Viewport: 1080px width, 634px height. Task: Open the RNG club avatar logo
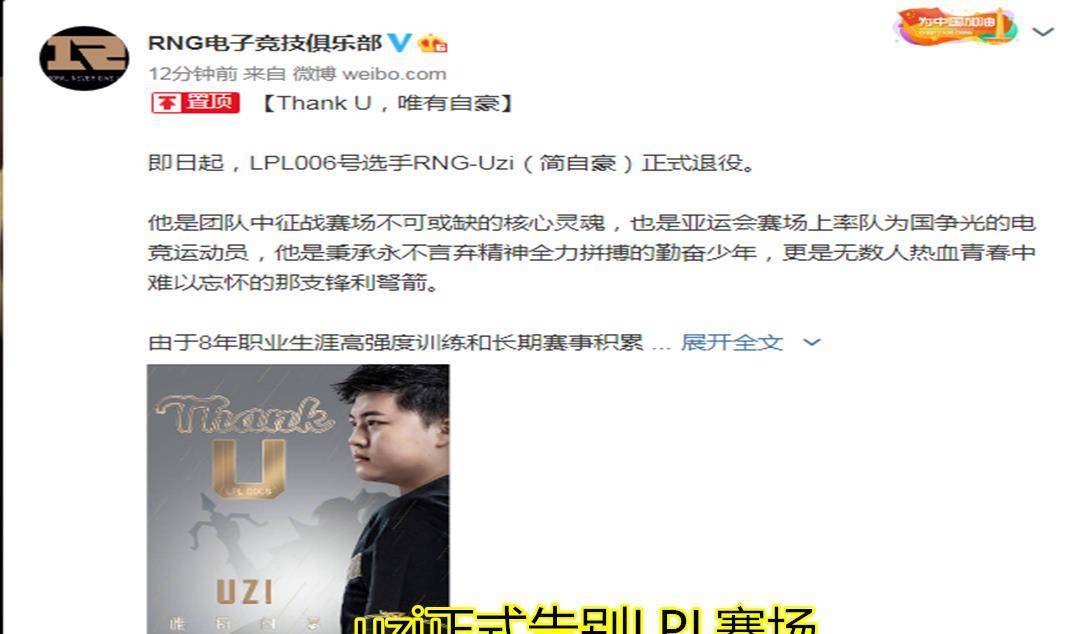coord(84,59)
